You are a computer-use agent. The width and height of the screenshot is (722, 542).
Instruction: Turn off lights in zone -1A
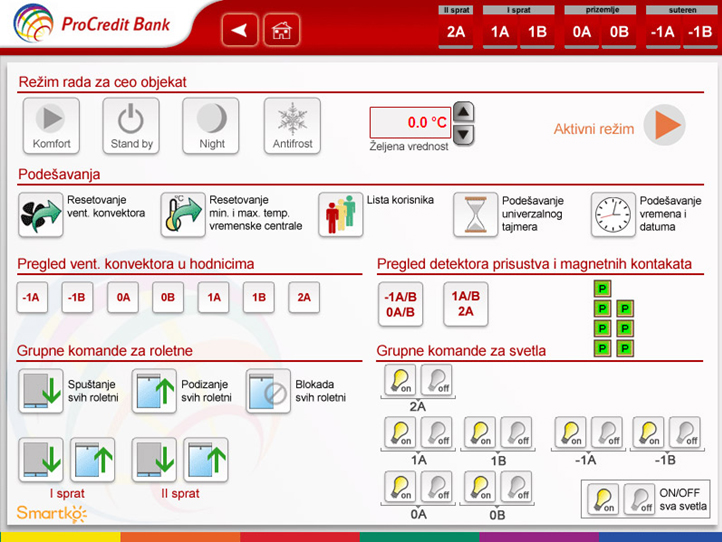pyautogui.click(x=607, y=432)
